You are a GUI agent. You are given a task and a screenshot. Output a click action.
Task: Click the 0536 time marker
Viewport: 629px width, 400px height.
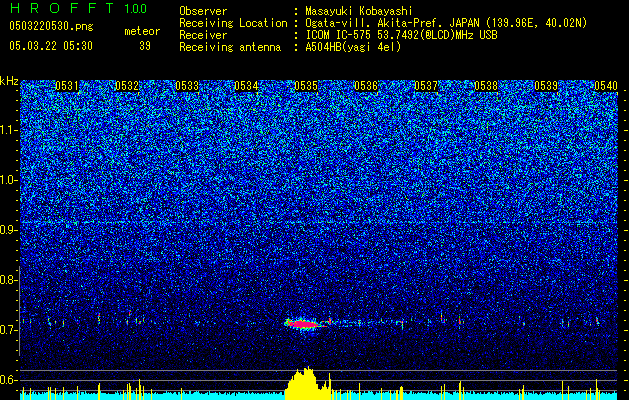[366, 86]
